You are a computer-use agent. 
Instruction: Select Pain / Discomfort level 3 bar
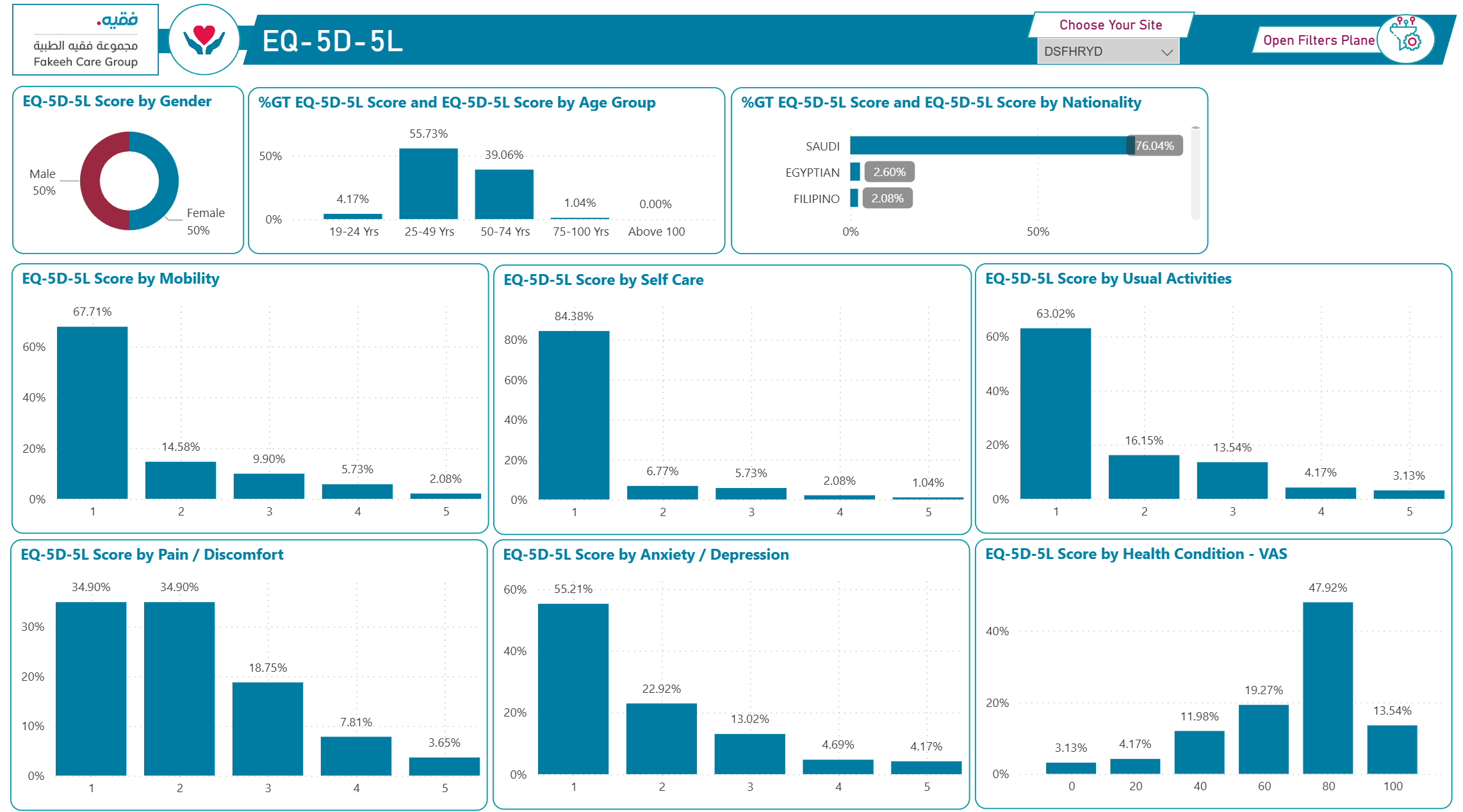coord(268,729)
